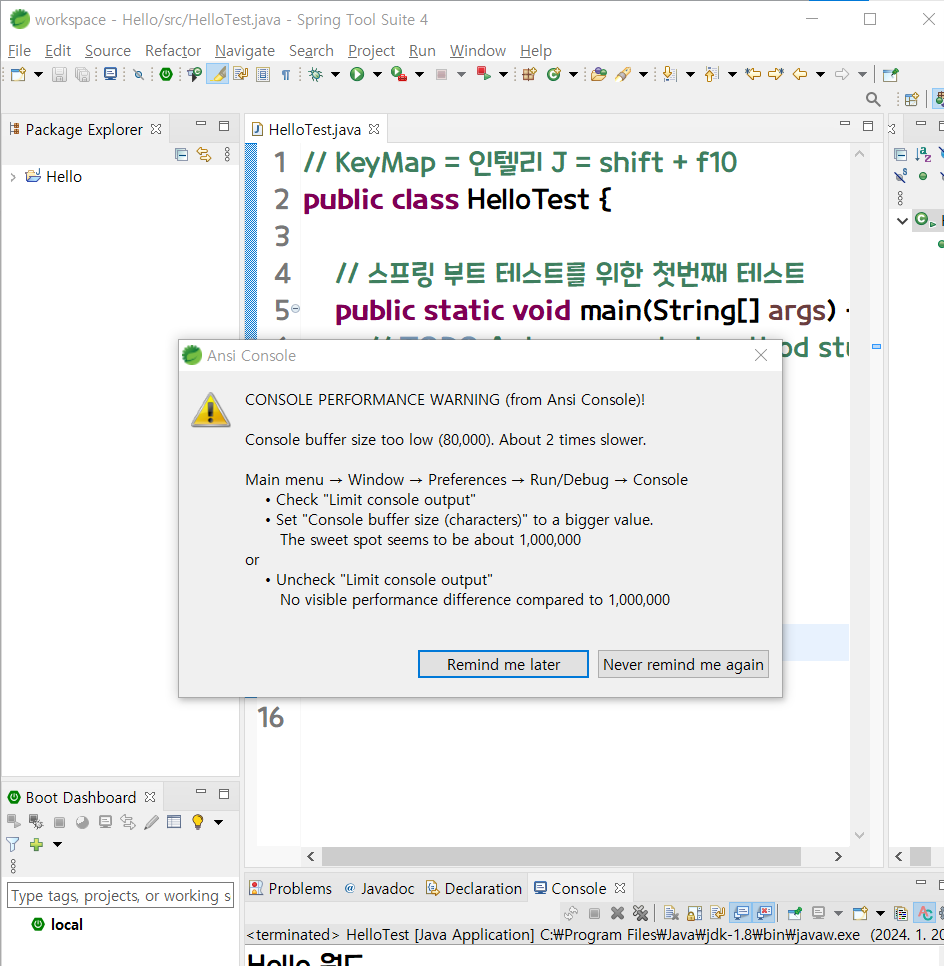
Task: Click the Boot Dashboard tags filter field
Action: coord(120,896)
